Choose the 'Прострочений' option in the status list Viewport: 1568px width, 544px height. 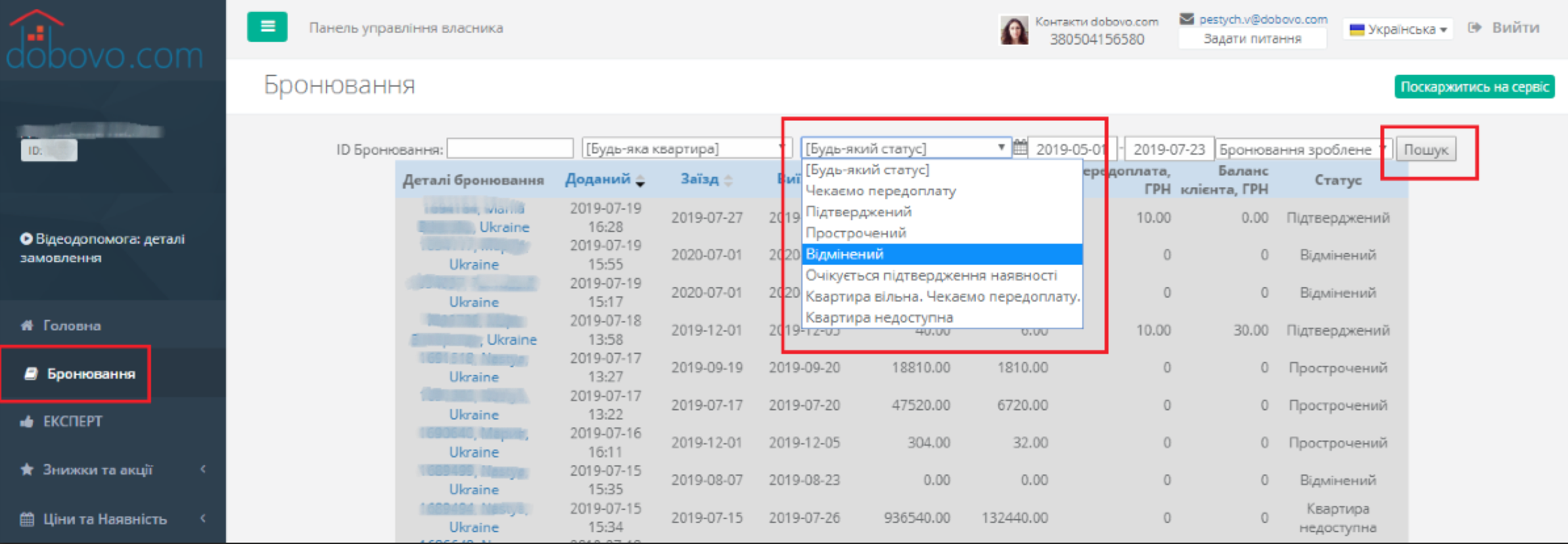(942, 233)
